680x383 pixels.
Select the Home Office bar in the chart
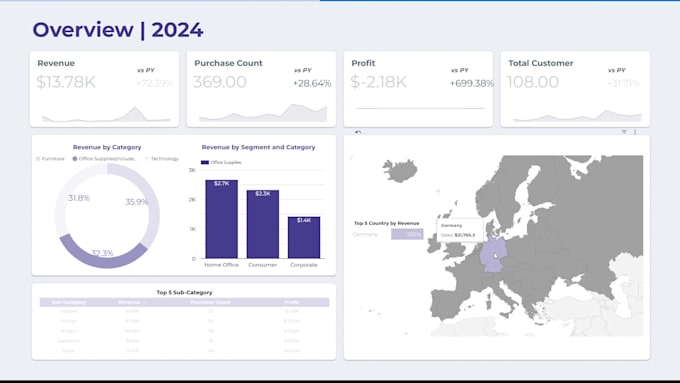(x=222, y=219)
